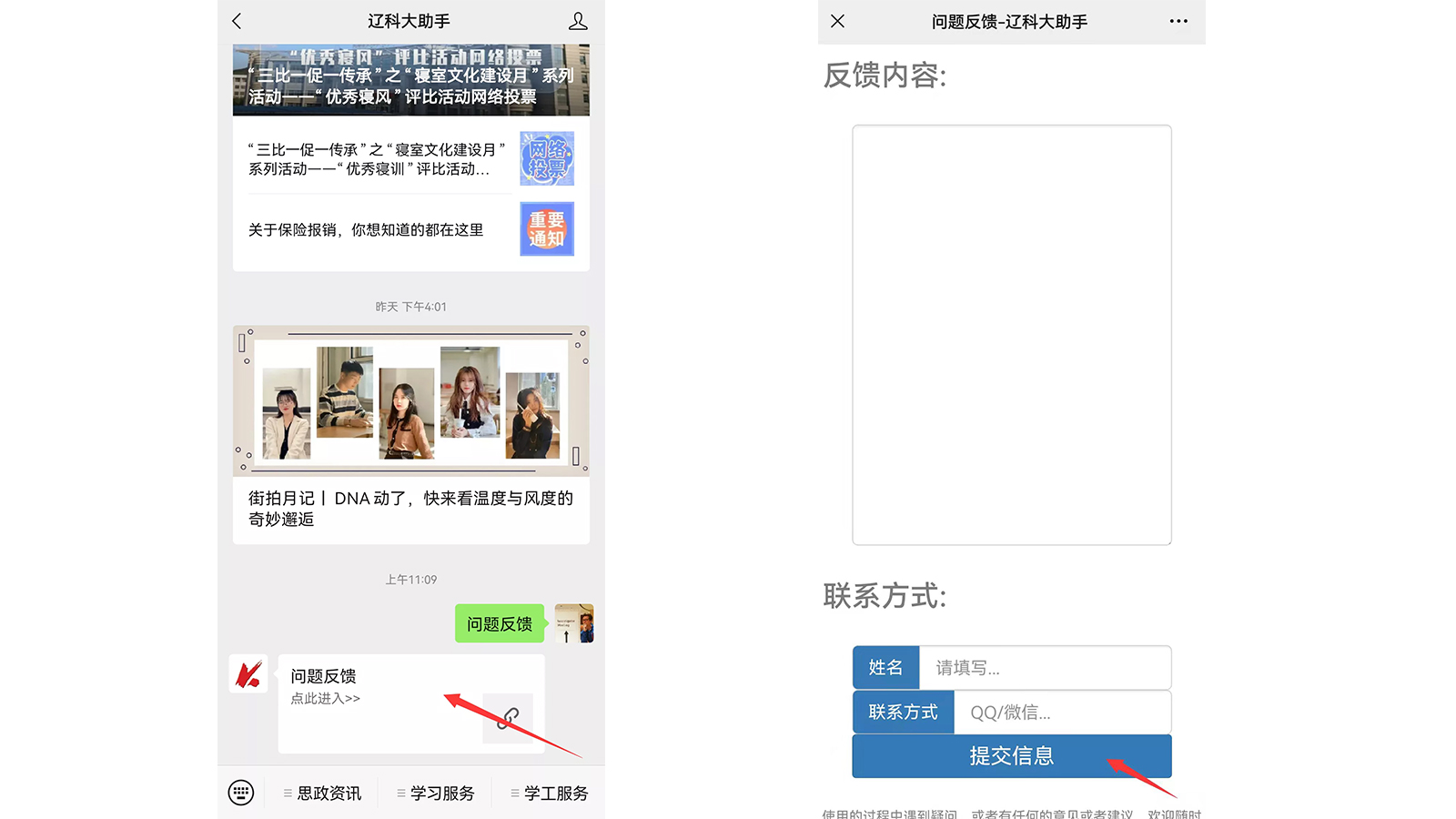Expand the 学工服务 bottom menu

coord(551,794)
